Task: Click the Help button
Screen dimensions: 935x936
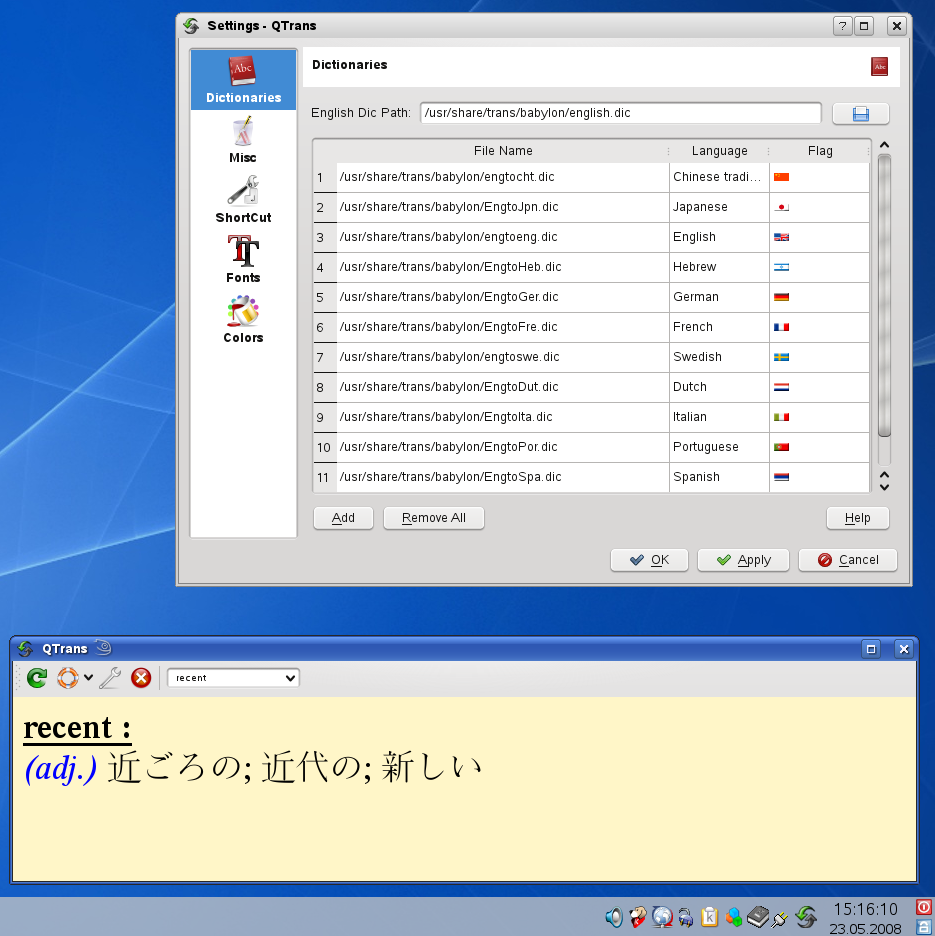Action: (x=857, y=518)
